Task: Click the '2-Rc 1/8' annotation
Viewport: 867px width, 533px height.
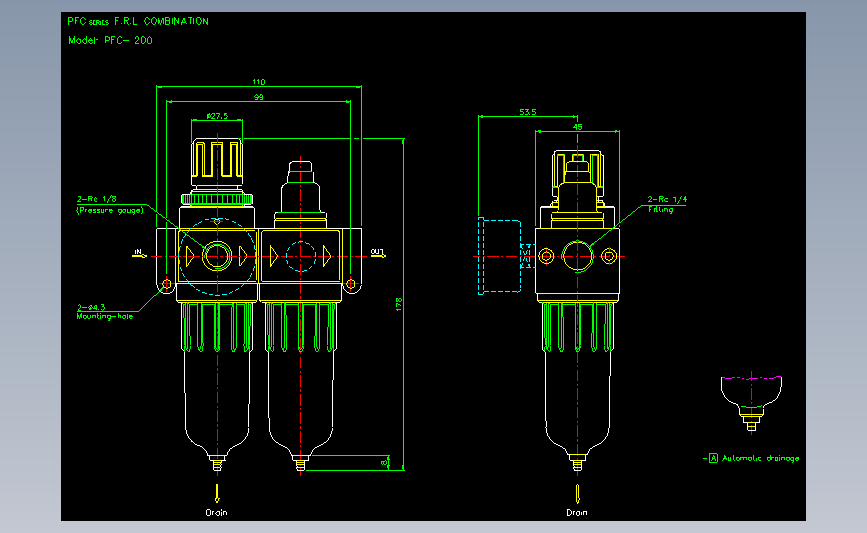Action: (97, 198)
